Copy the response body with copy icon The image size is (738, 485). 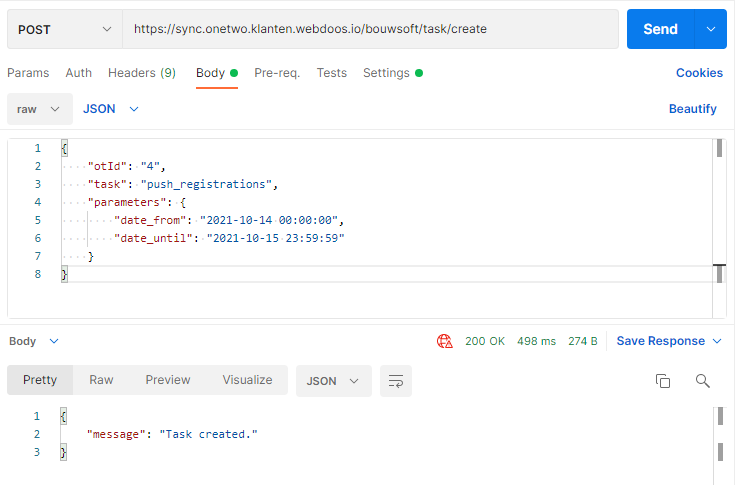point(662,381)
